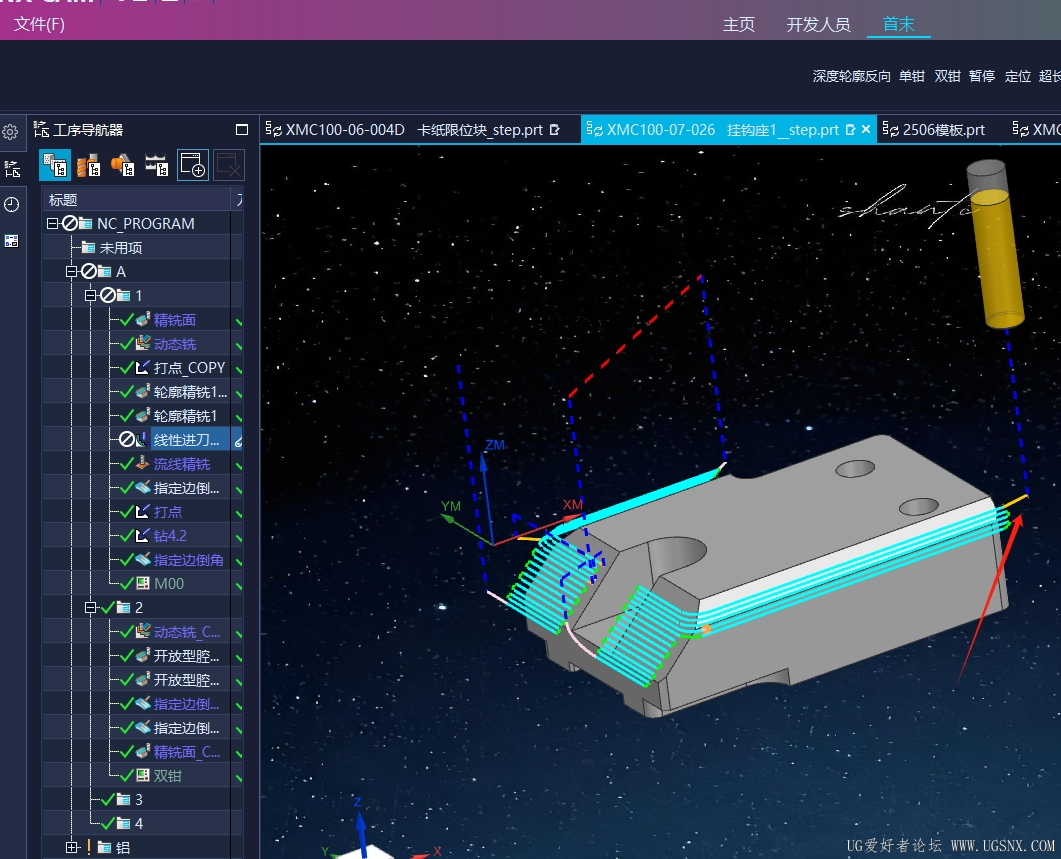Click the 钻4.2 drilling icon
1061x859 pixels.
tap(143, 535)
